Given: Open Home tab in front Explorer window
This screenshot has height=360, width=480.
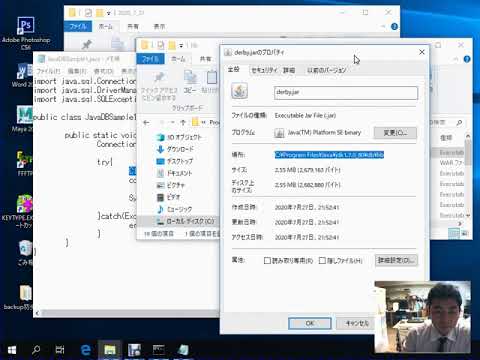Looking at the screenshot, I should tap(178, 59).
